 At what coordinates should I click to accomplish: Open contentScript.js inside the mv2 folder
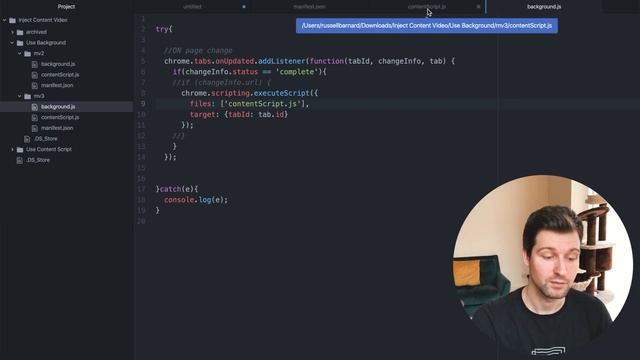(60, 75)
